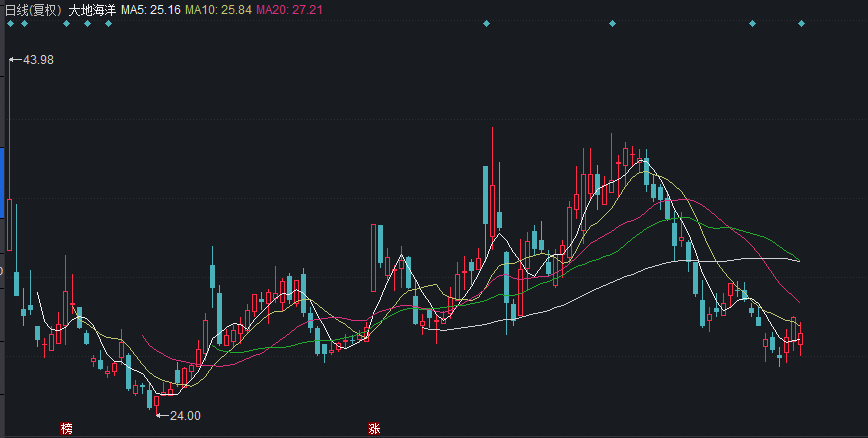The height and width of the screenshot is (438, 868).
Task: Click the leftmost diamond event marker
Action: [x=10, y=23]
